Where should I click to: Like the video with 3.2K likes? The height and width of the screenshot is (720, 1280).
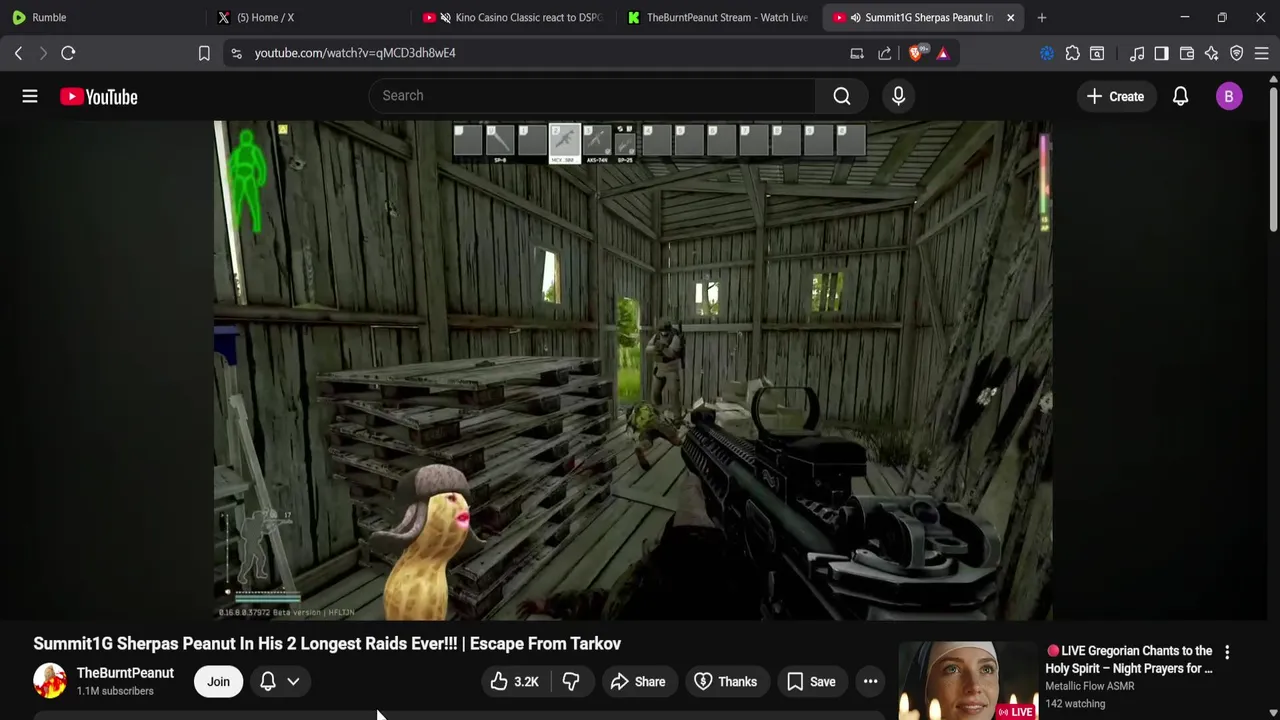515,682
